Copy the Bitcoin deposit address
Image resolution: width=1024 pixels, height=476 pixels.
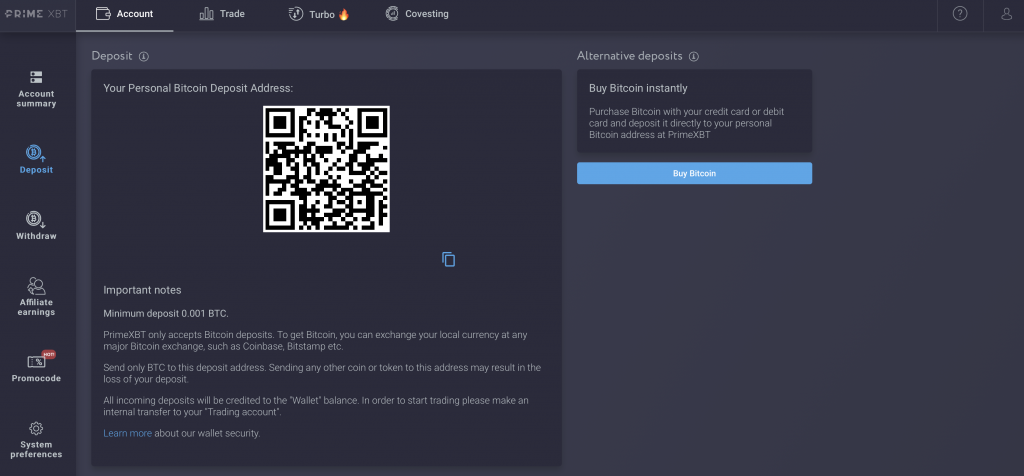tap(449, 260)
